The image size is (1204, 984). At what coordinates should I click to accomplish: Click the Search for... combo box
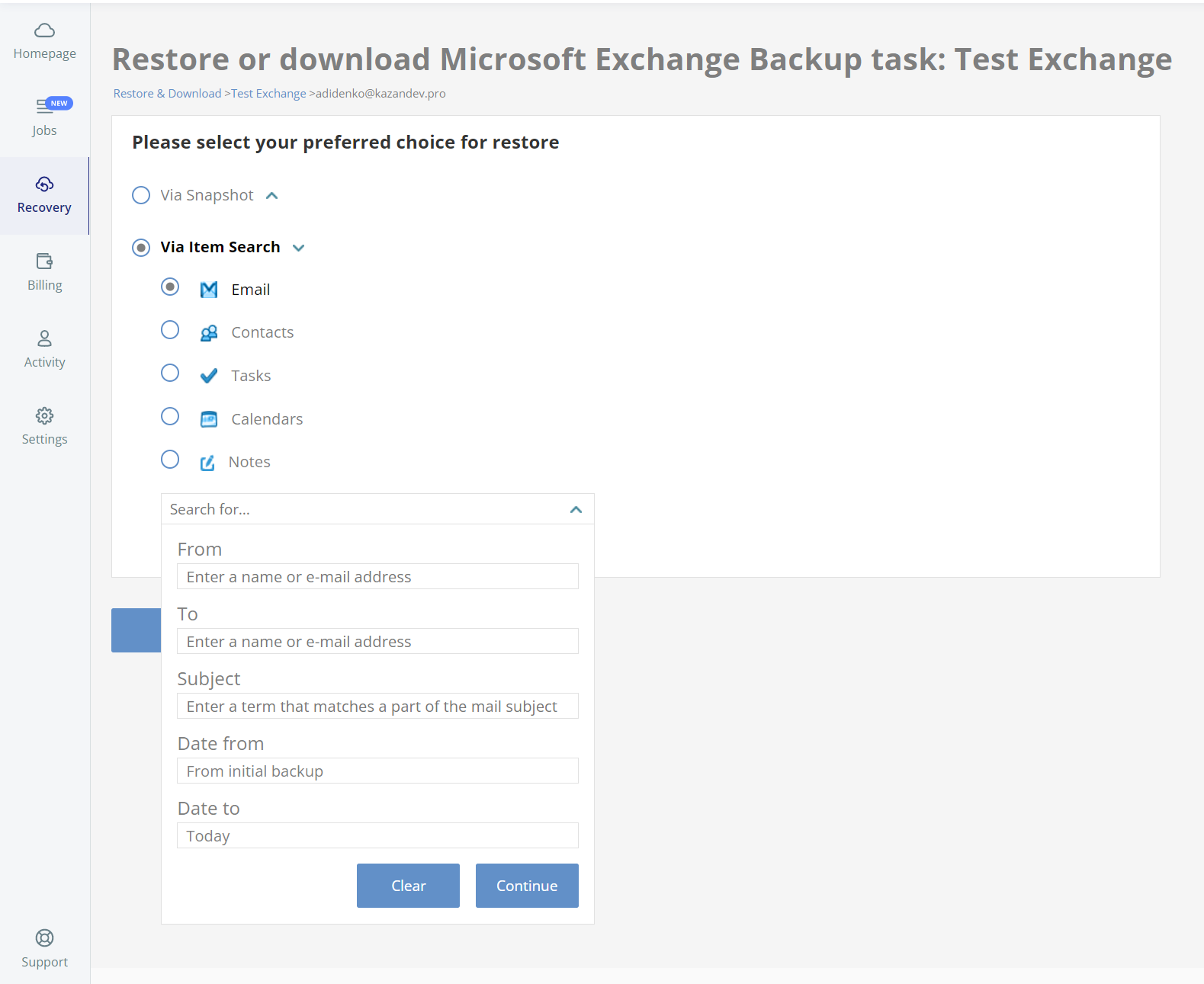point(377,509)
